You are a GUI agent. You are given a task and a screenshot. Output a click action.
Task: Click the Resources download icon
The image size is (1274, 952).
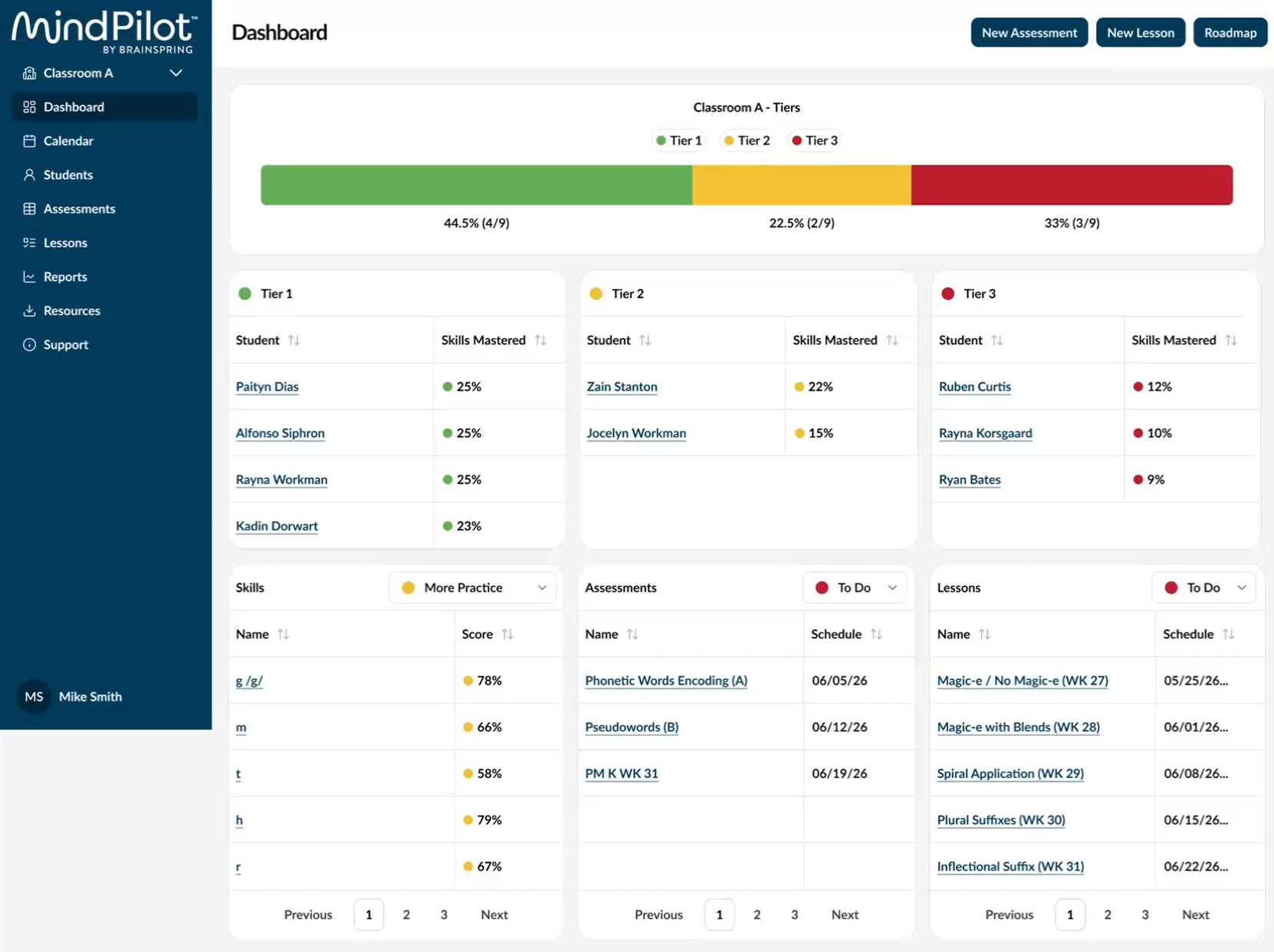(x=29, y=310)
